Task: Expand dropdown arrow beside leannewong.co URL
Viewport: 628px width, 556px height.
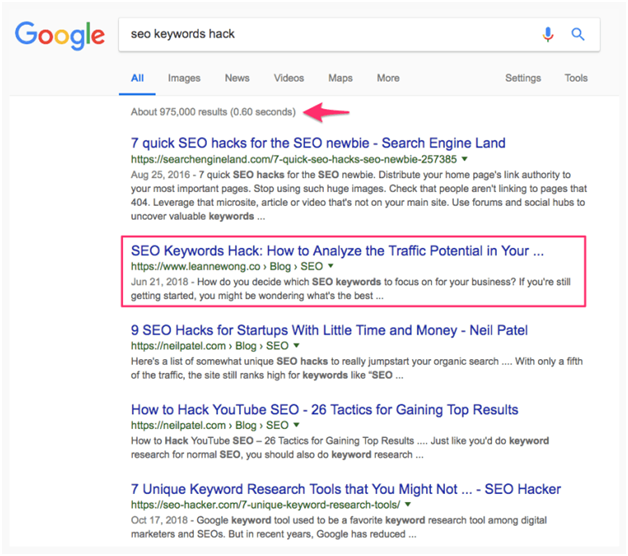Action: (x=331, y=266)
